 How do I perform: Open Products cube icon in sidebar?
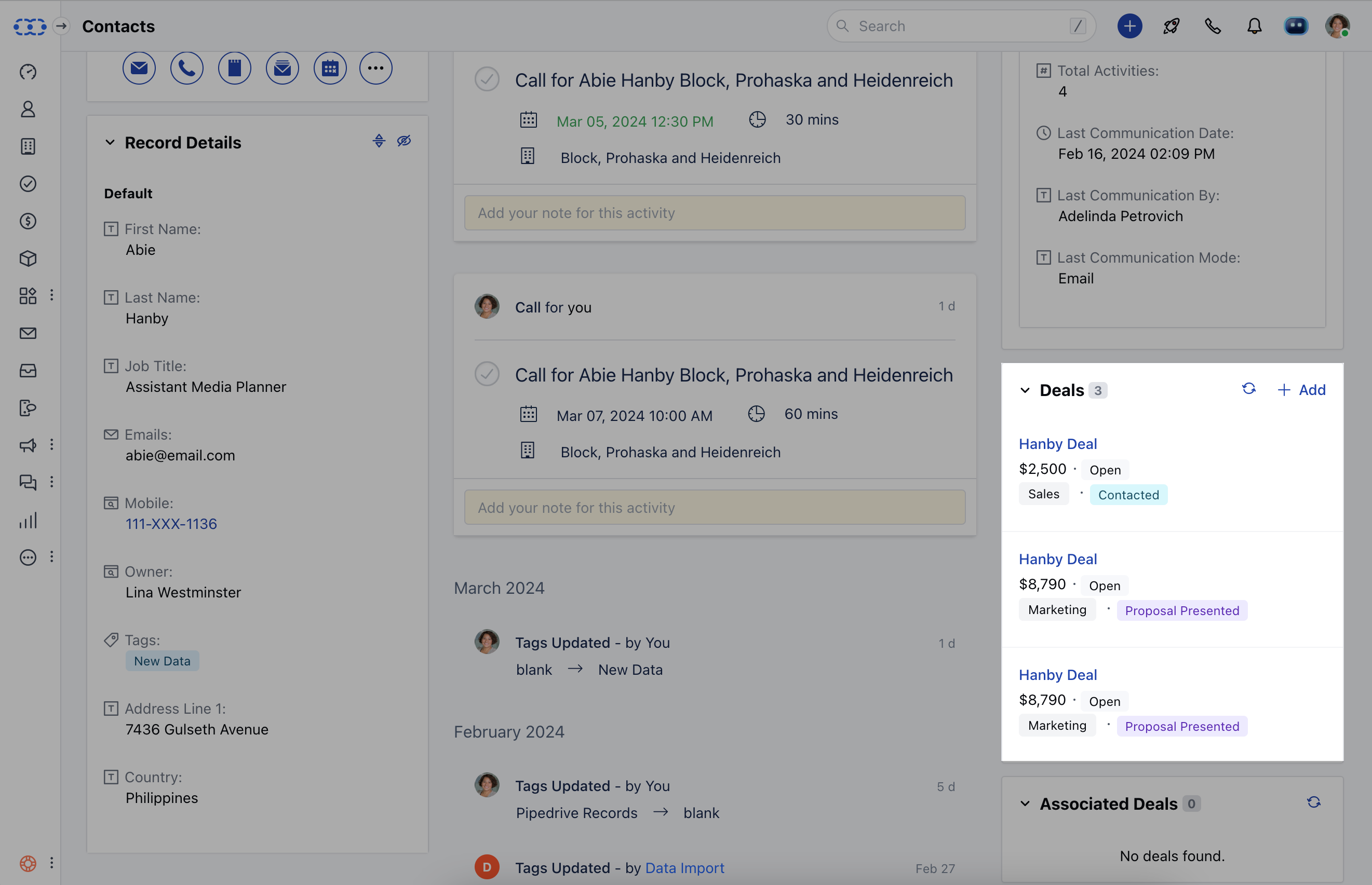[28, 258]
